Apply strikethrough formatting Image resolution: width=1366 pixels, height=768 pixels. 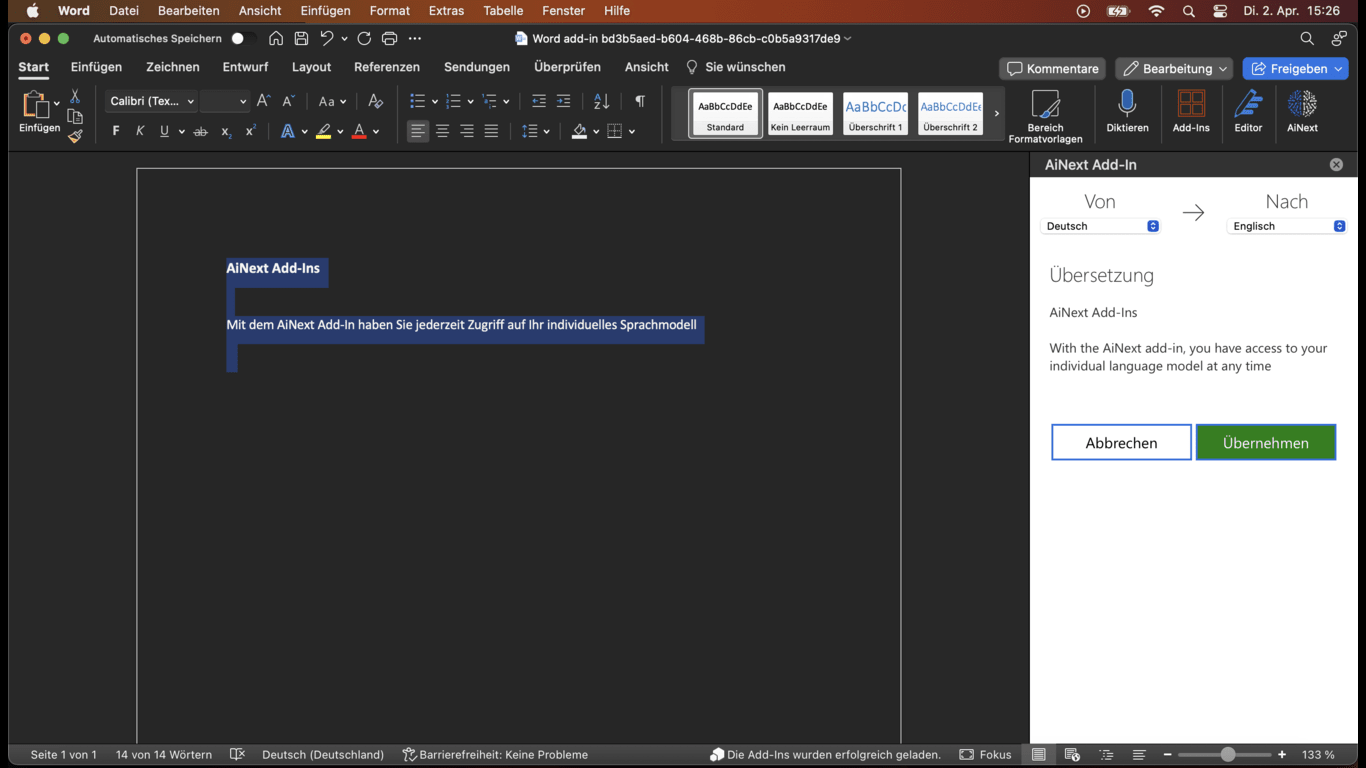(x=200, y=131)
